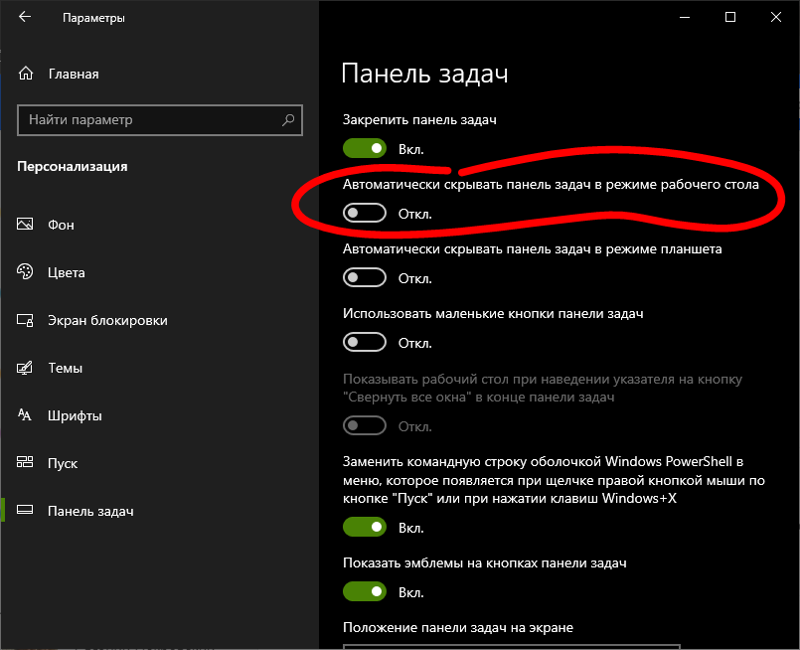
Task: Disable Закрепить панель задач toggle
Action: pyautogui.click(x=364, y=148)
